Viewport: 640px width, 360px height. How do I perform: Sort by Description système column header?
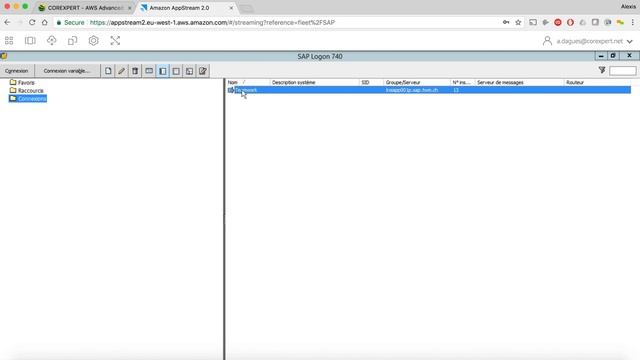(x=314, y=82)
